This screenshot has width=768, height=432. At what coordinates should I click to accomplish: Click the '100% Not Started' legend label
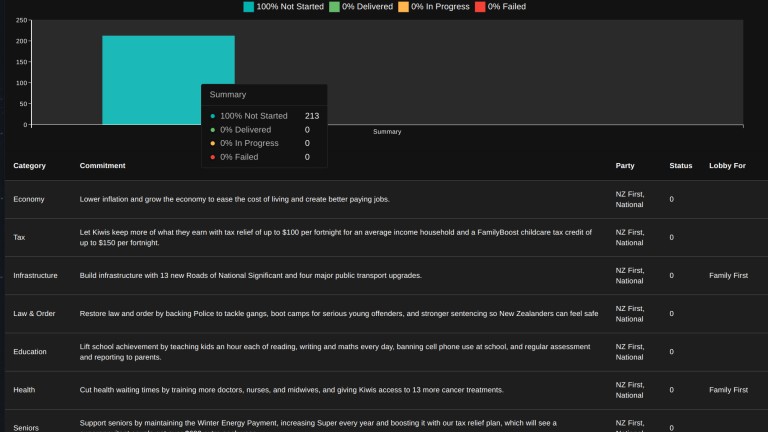point(290,7)
